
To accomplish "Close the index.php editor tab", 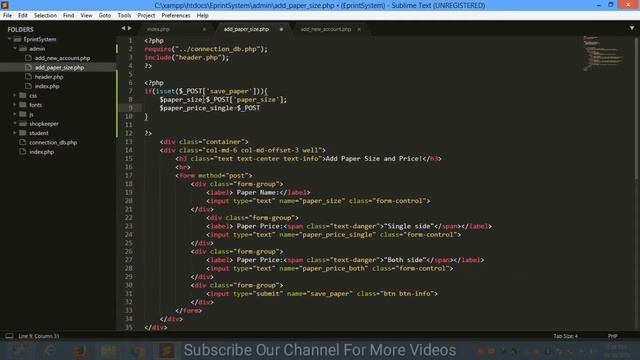I will (204, 29).
